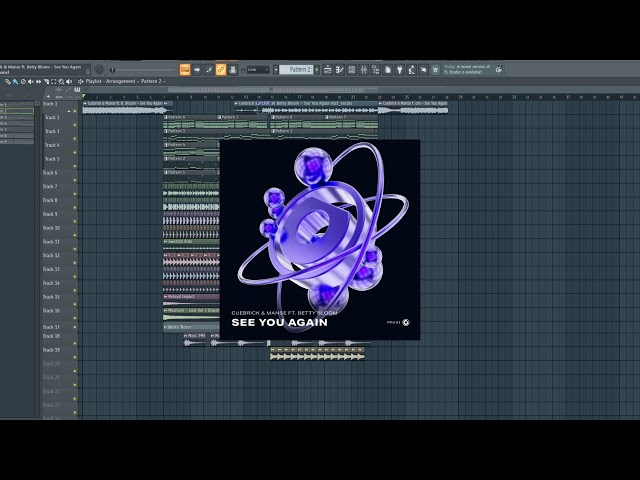Viewport: 640px width, 480px height.
Task: Open the View Playlist shortcut icon
Action: coord(327,70)
